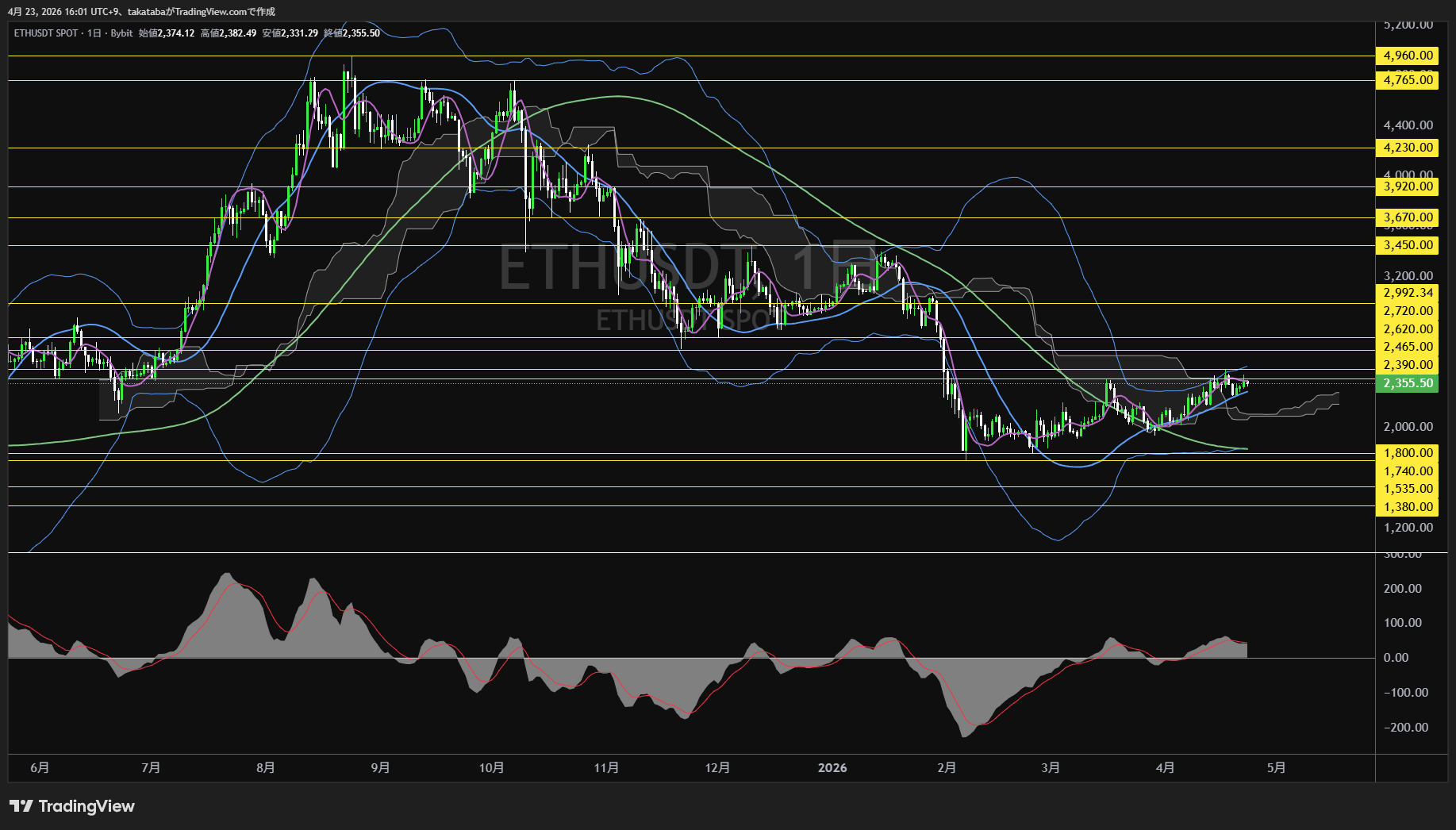Click the 1,800.00 price level label
This screenshot has height=830, width=1456.
point(1408,453)
